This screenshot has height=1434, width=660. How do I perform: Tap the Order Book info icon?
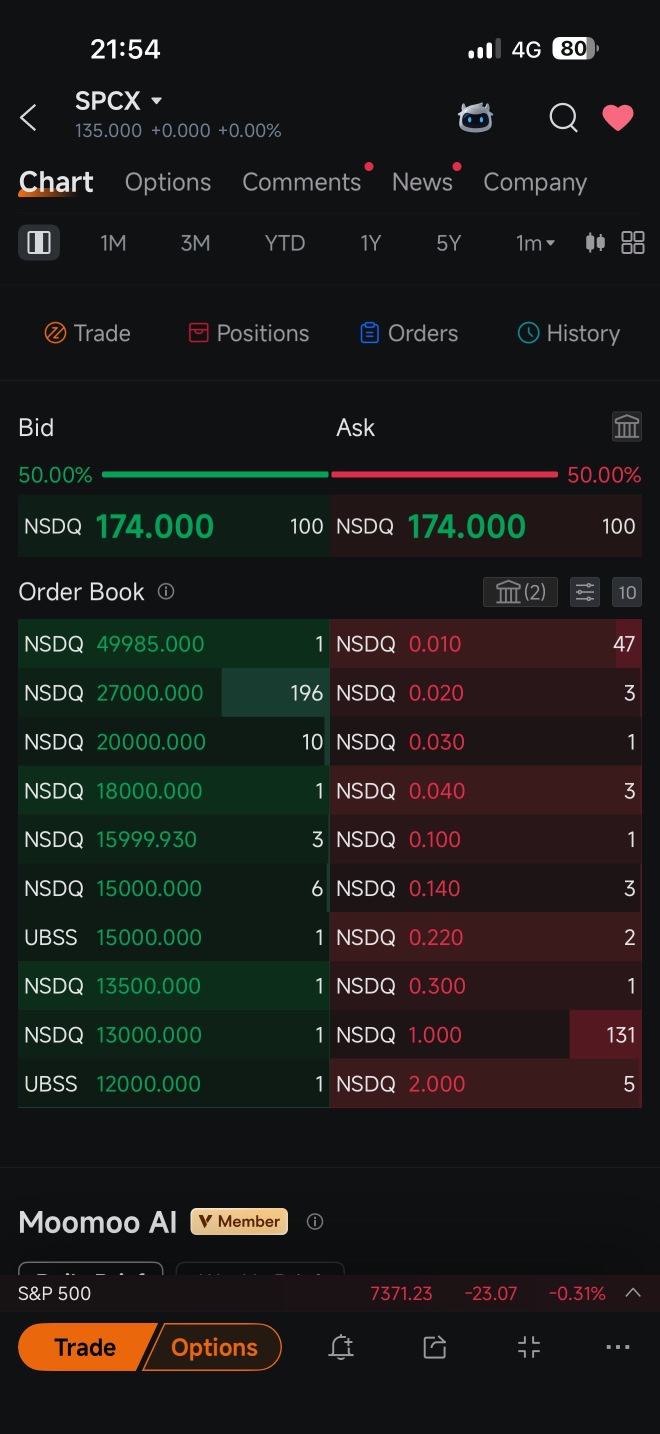pos(166,591)
